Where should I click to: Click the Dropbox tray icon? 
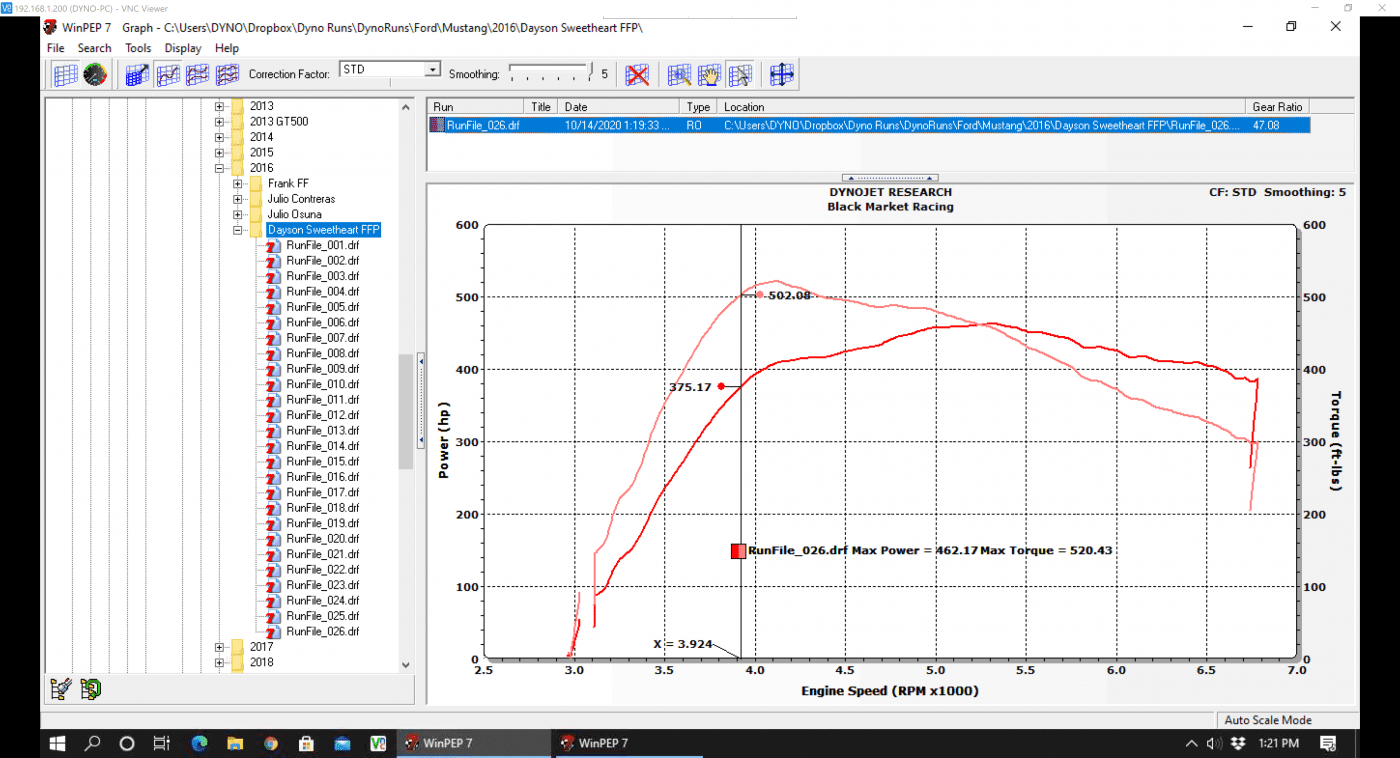(x=1237, y=743)
